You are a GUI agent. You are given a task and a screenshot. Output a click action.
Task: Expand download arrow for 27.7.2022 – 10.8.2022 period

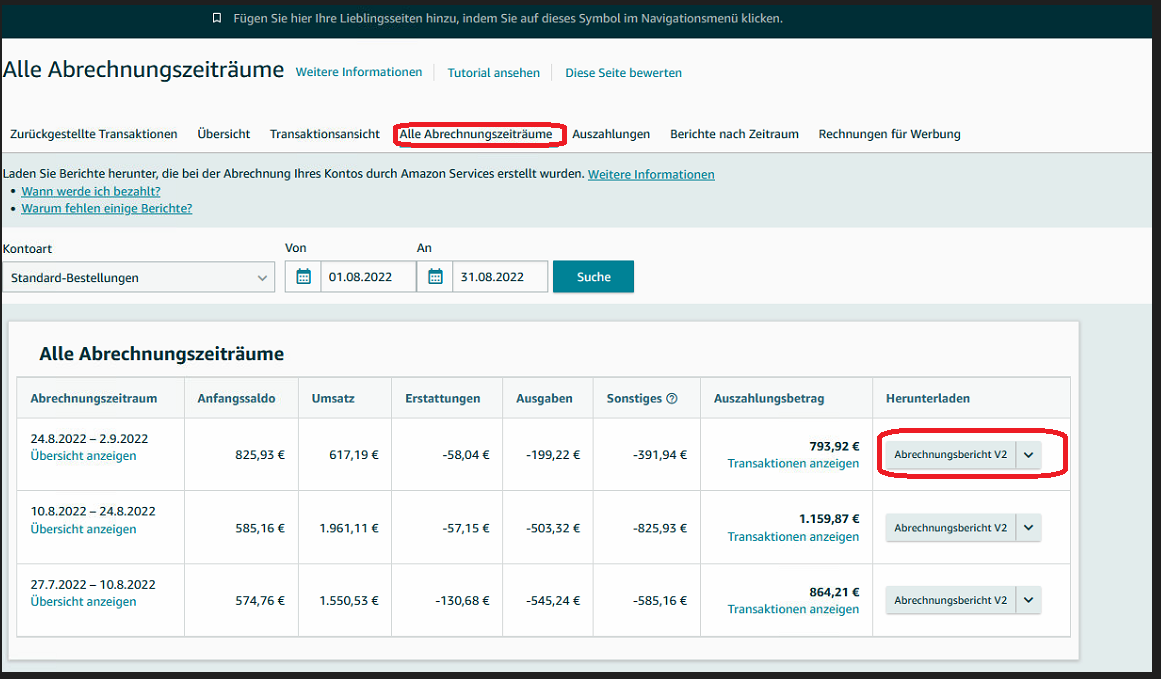click(x=1029, y=601)
